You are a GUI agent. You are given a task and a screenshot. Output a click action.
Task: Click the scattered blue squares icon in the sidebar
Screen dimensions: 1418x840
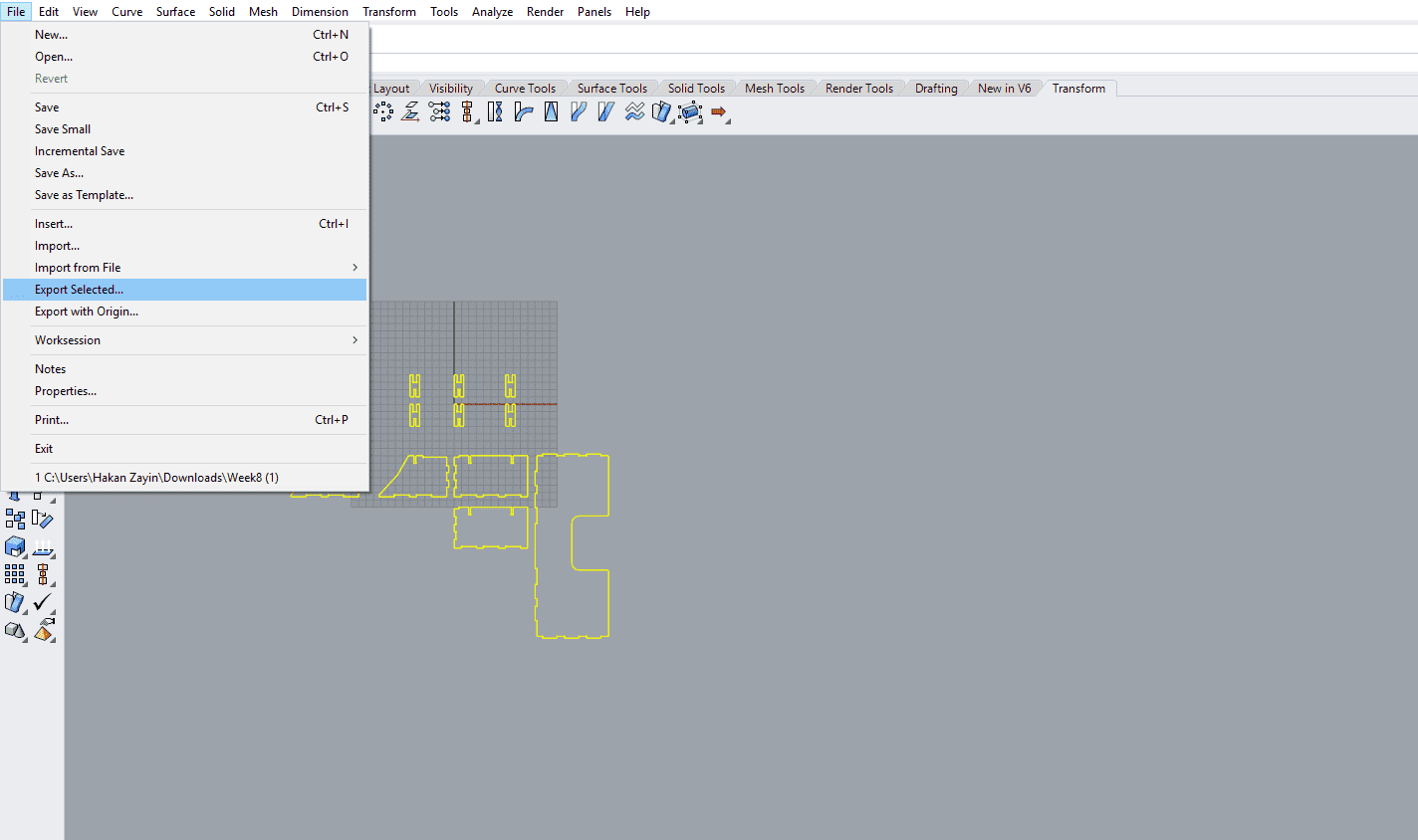pyautogui.click(x=15, y=519)
